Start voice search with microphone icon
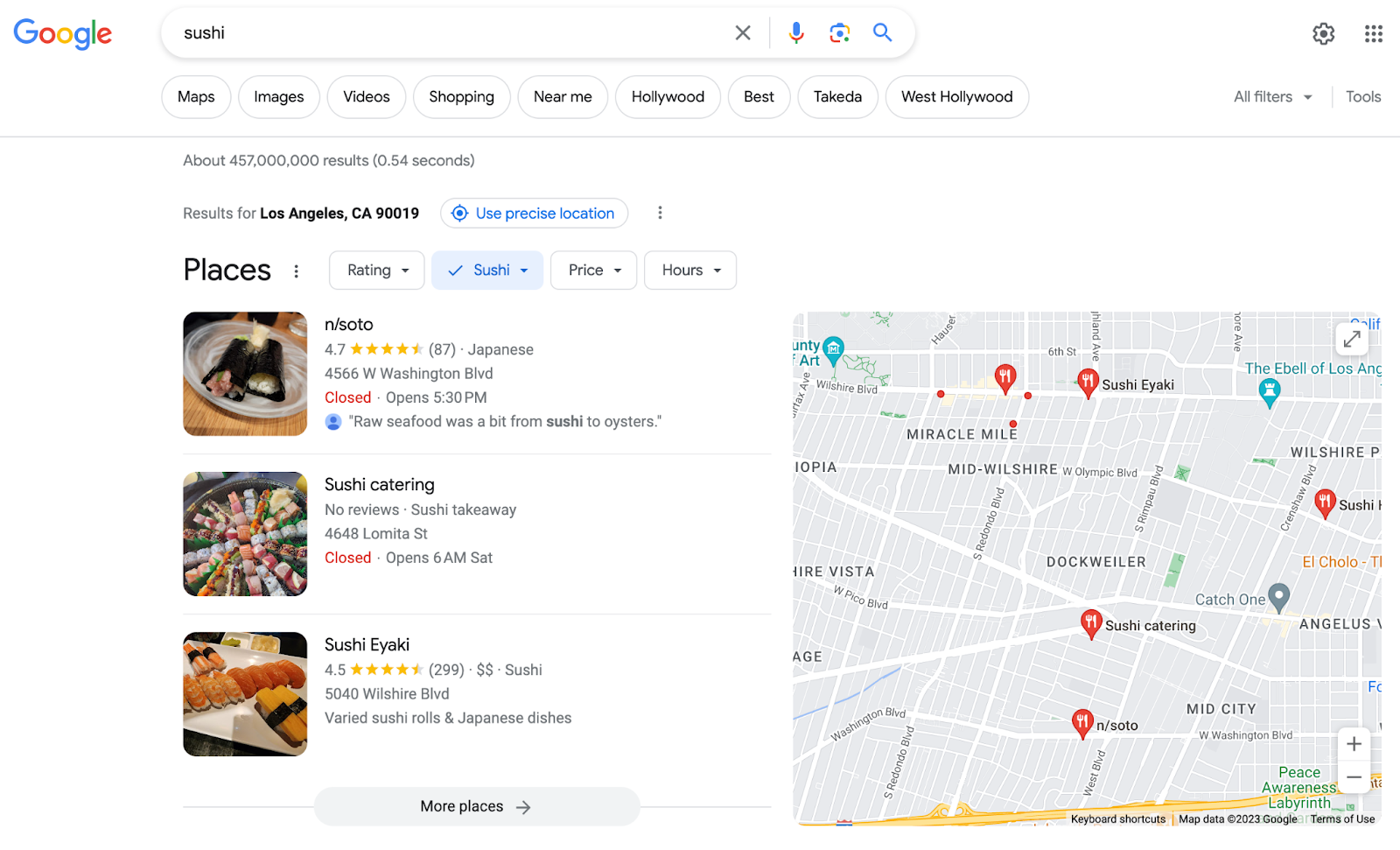This screenshot has width=1400, height=850. (796, 33)
